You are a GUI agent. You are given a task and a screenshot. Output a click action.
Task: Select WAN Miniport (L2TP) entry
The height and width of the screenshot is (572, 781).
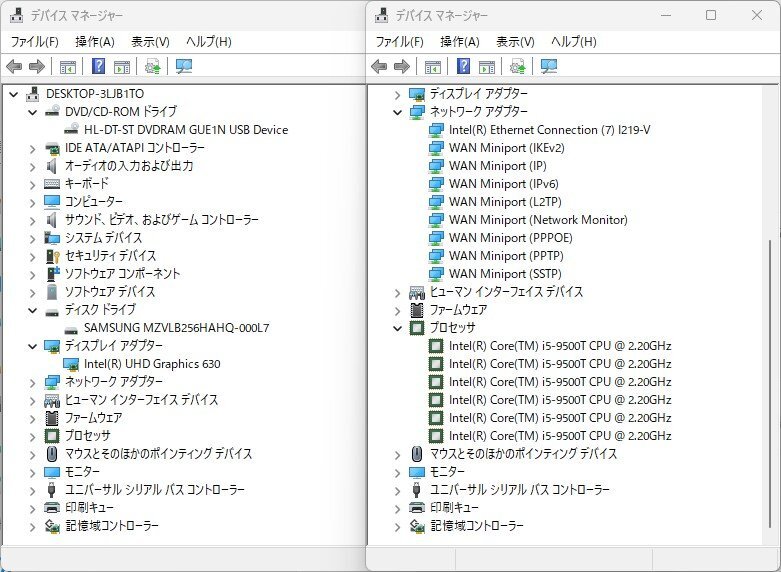point(505,201)
